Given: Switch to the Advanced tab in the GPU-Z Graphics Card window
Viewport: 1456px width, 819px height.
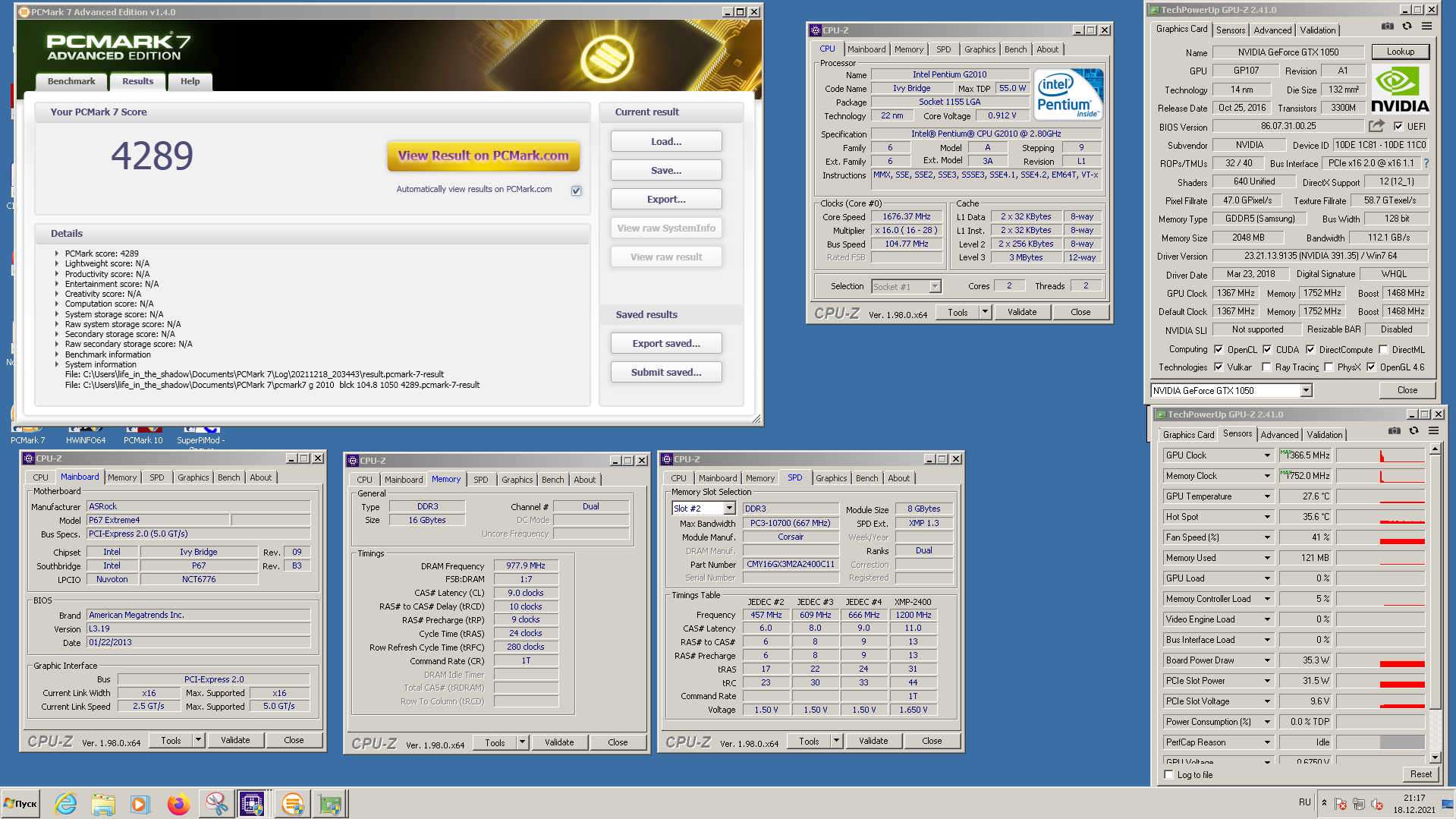Looking at the screenshot, I should tap(1272, 30).
